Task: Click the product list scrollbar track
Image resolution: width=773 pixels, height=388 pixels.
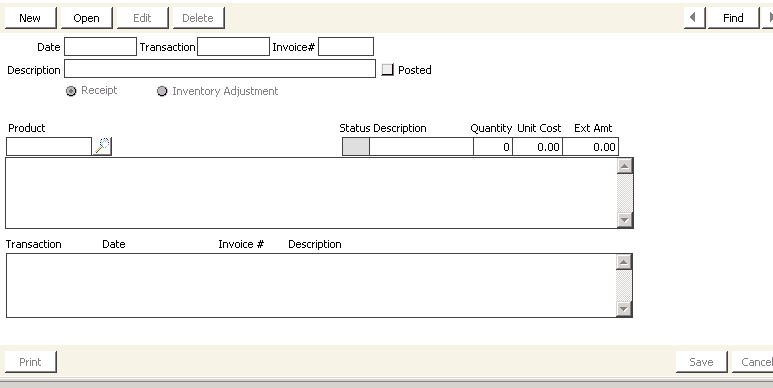Action: [x=625, y=193]
